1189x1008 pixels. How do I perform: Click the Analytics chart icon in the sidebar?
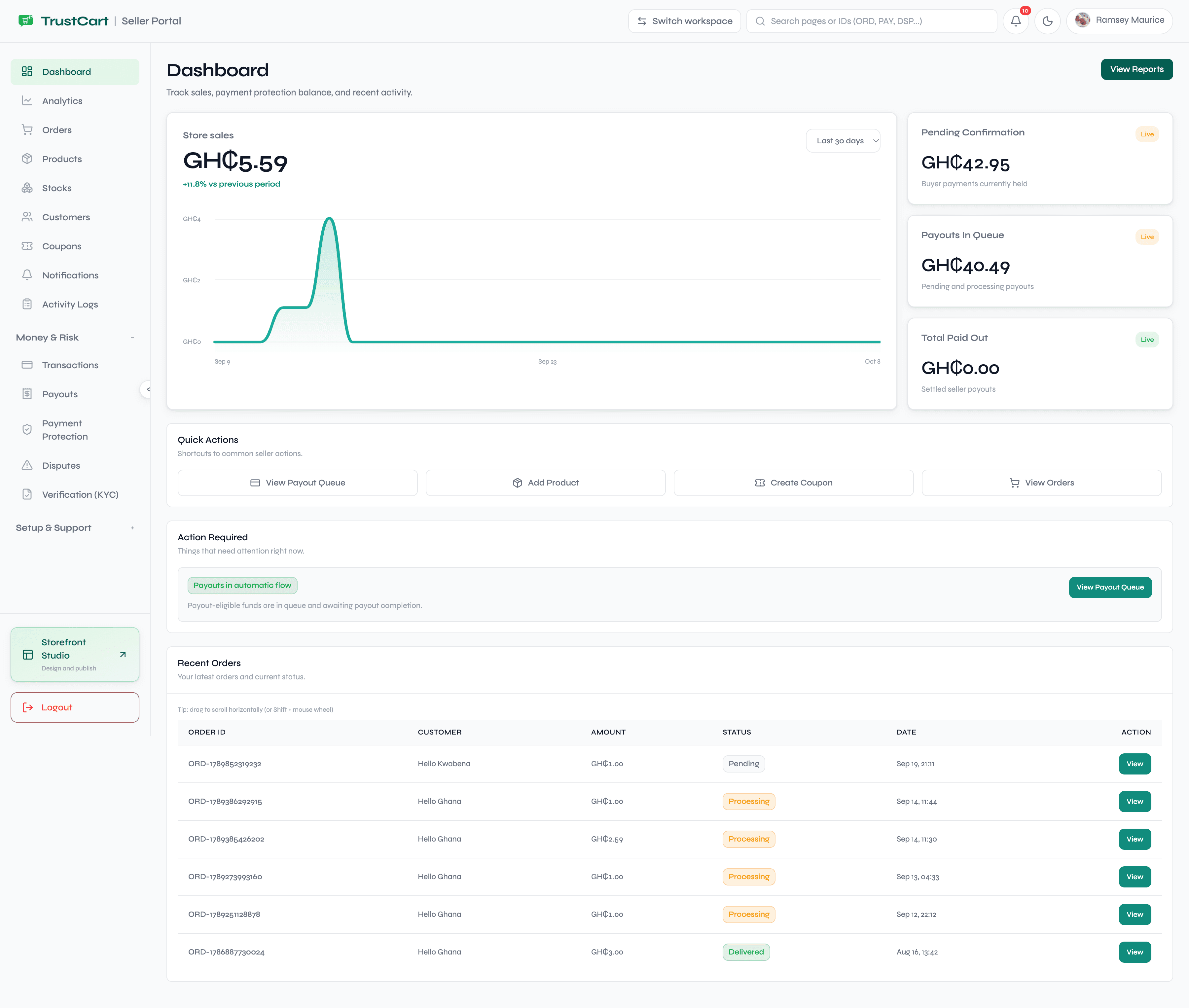pos(27,101)
